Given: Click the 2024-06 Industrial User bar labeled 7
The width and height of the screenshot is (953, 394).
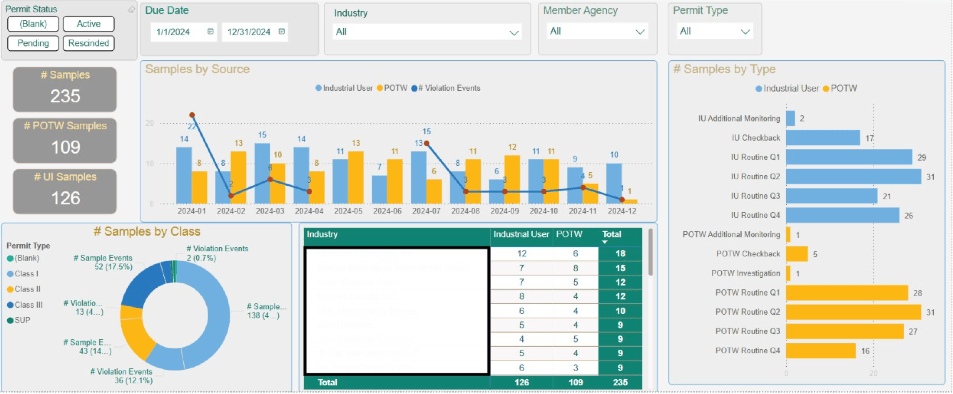Looking at the screenshot, I should [x=379, y=190].
